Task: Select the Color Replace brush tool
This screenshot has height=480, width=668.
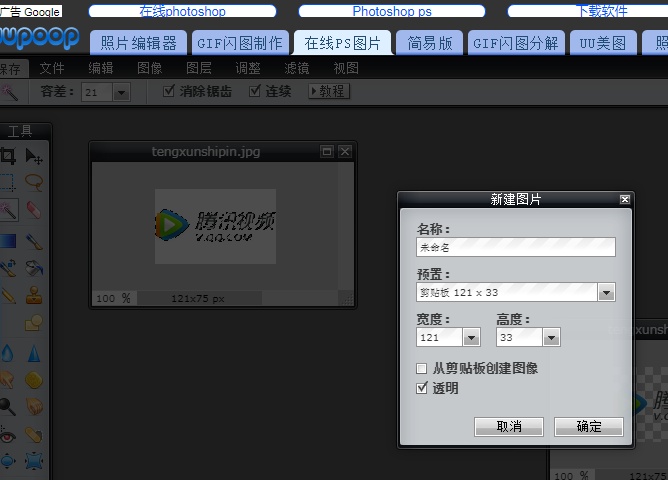Action: tap(8, 268)
